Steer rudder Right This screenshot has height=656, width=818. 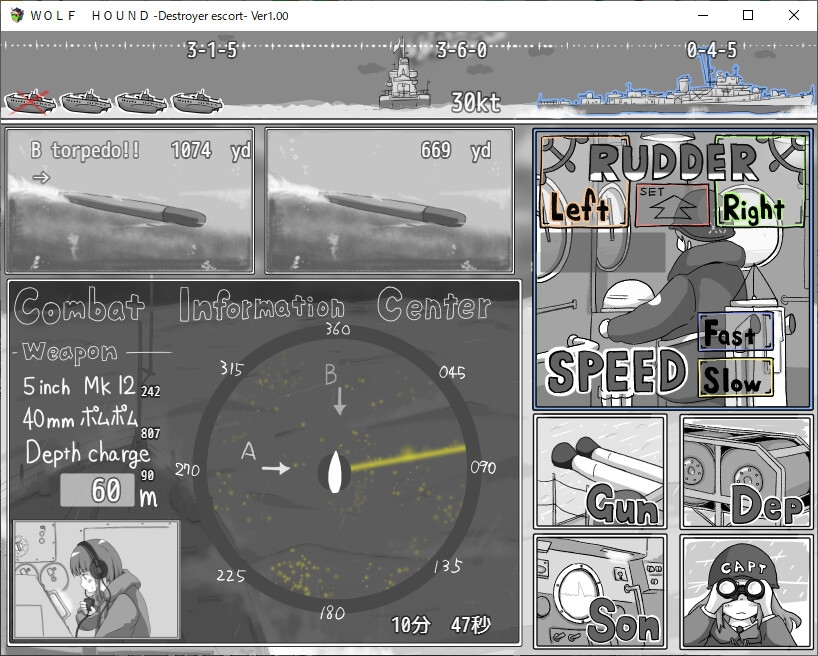pyautogui.click(x=753, y=208)
